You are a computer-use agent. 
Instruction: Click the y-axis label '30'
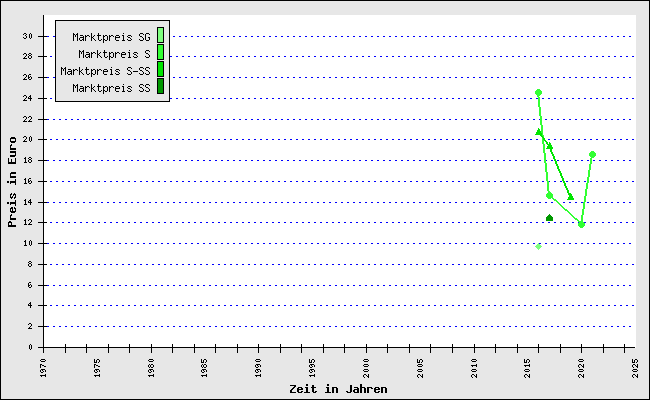pos(27,36)
